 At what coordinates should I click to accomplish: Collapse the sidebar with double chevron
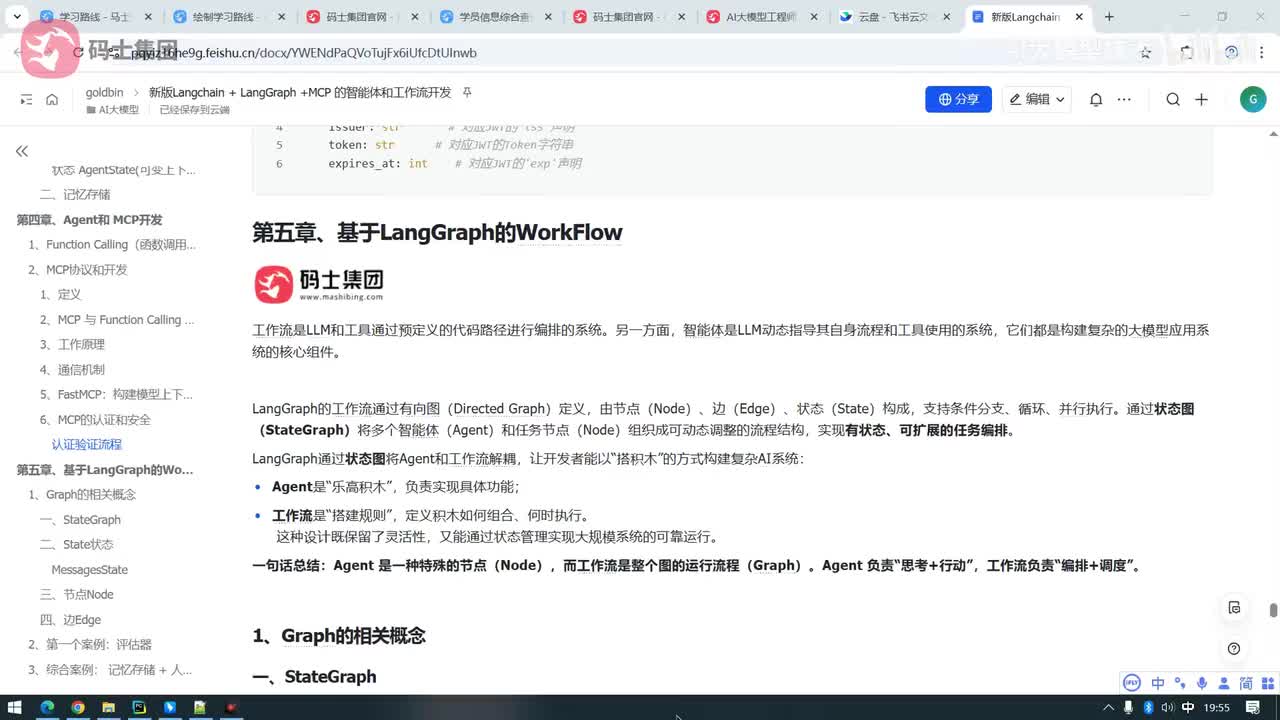[x=22, y=151]
